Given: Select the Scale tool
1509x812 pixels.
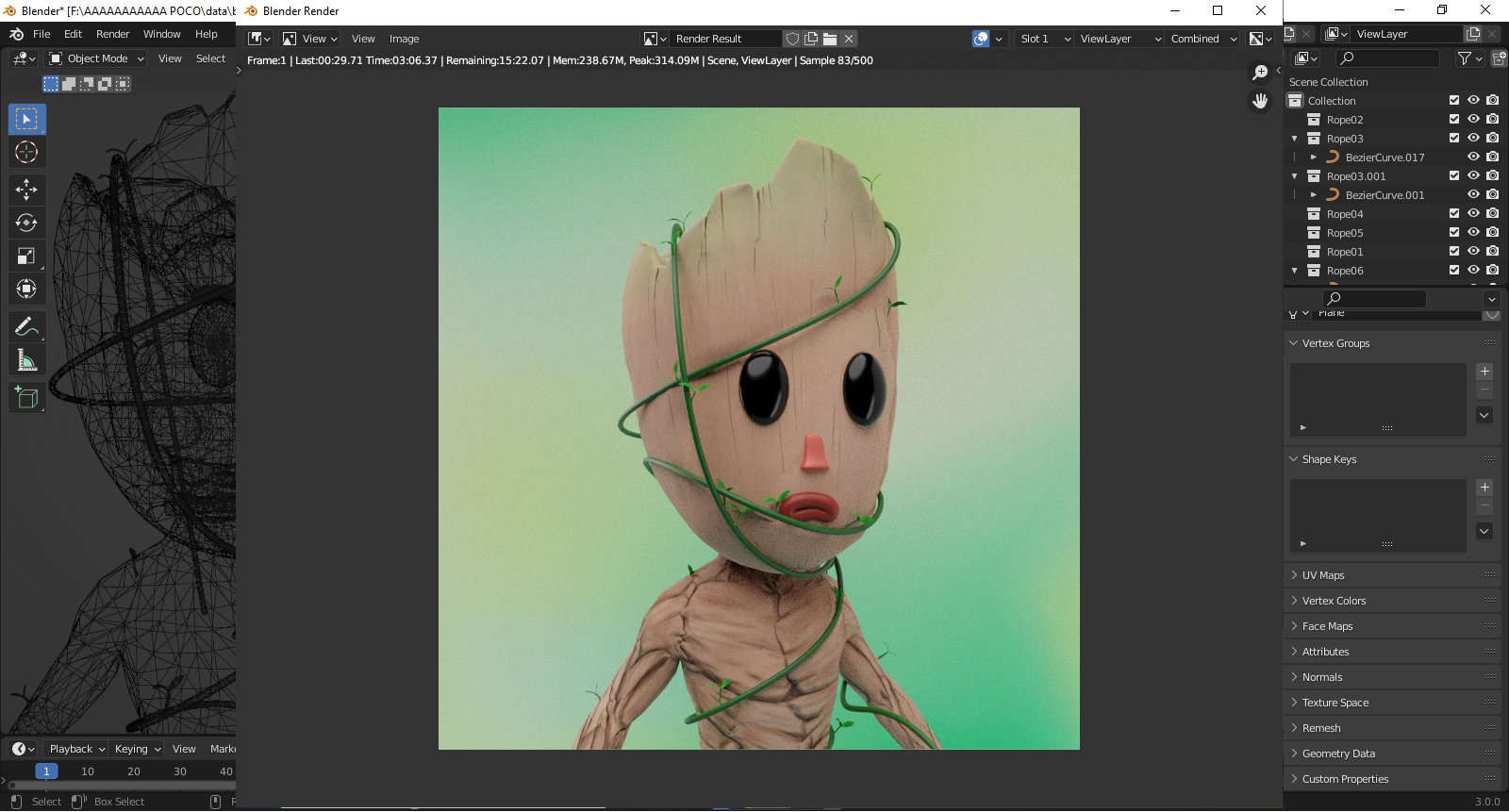Looking at the screenshot, I should [x=26, y=256].
